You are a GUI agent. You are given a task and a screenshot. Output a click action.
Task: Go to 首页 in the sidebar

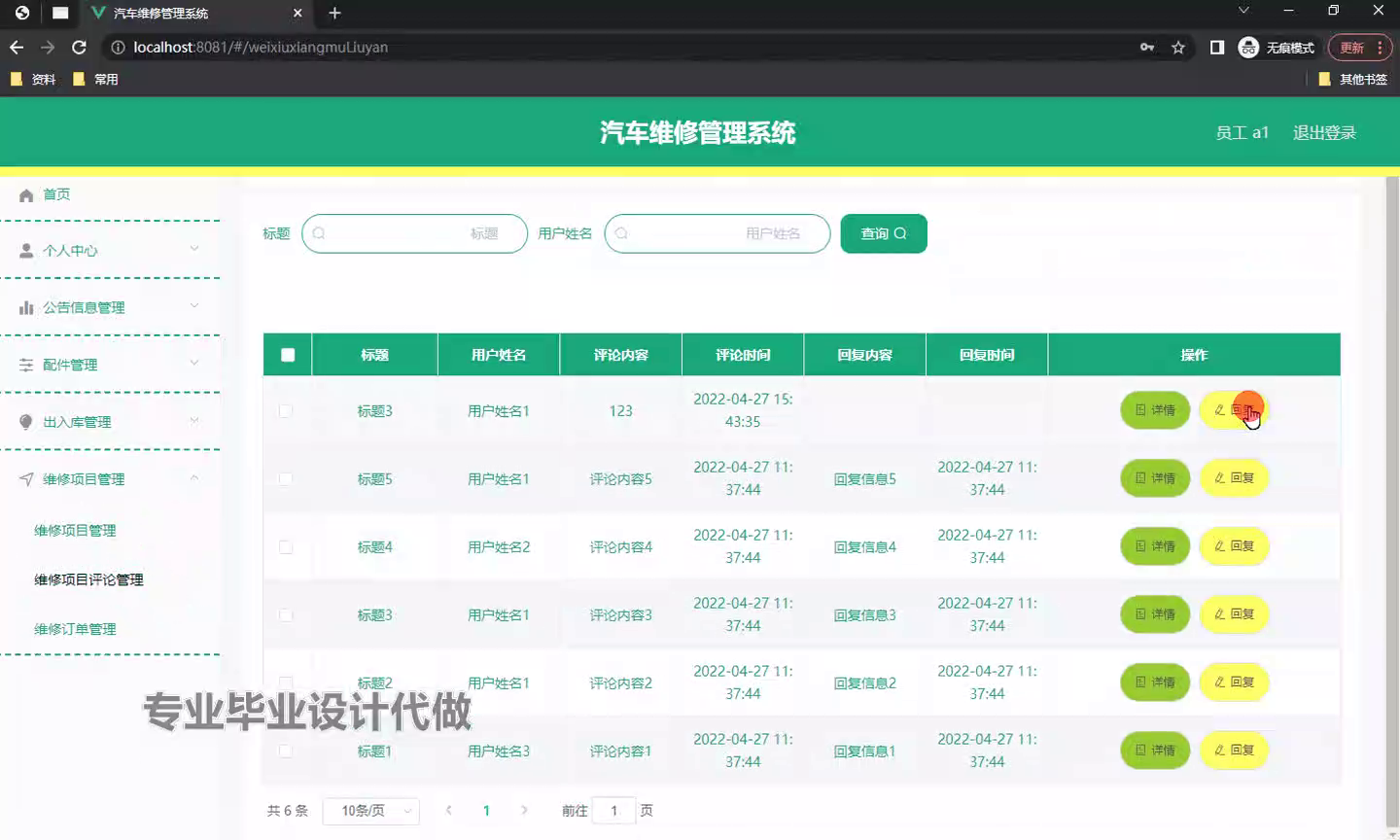pyautogui.click(x=56, y=194)
